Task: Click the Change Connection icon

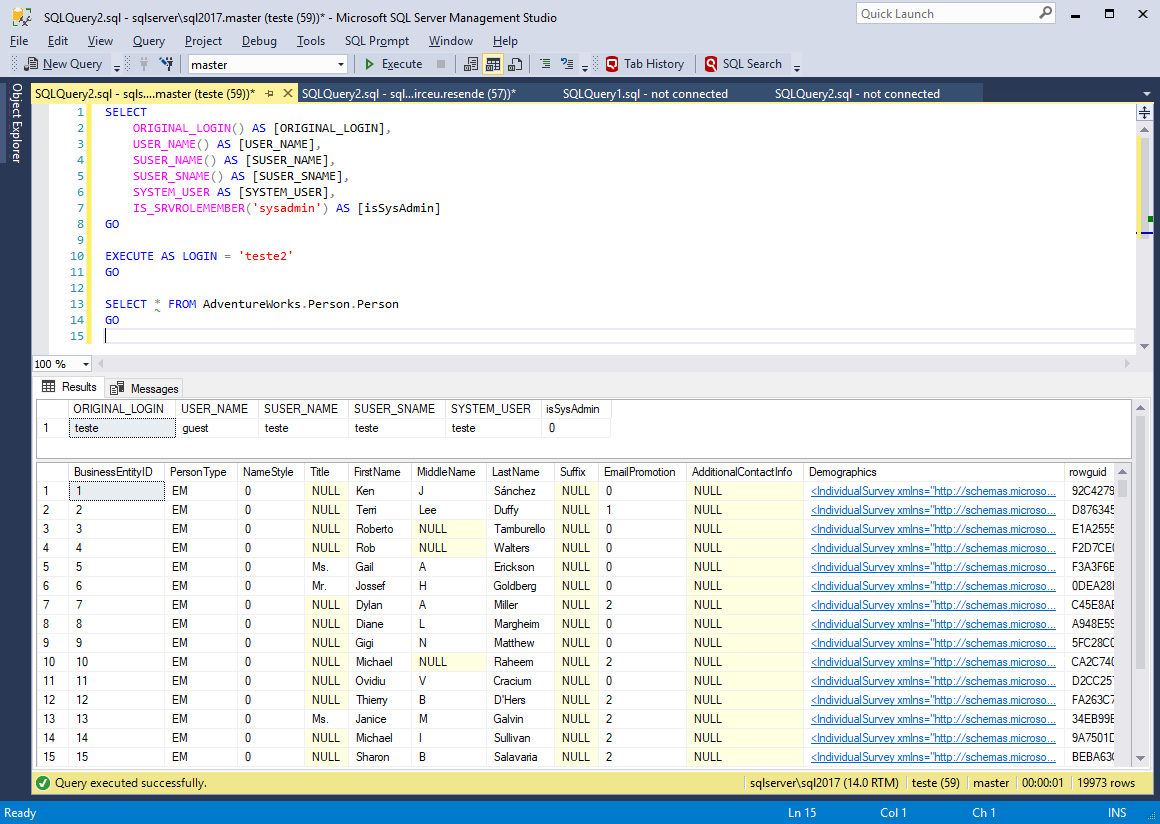Action: pos(166,64)
